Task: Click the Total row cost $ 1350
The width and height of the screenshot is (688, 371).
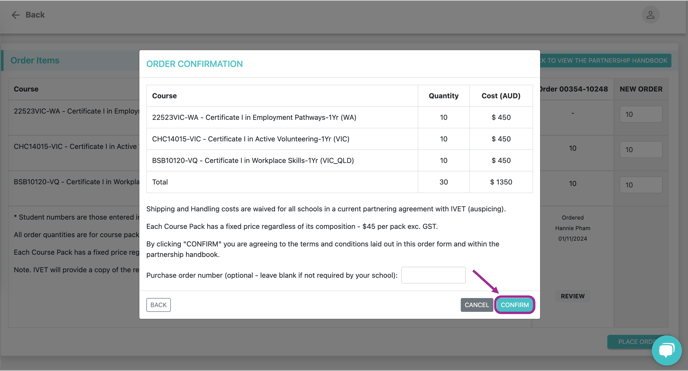Action: (501, 182)
